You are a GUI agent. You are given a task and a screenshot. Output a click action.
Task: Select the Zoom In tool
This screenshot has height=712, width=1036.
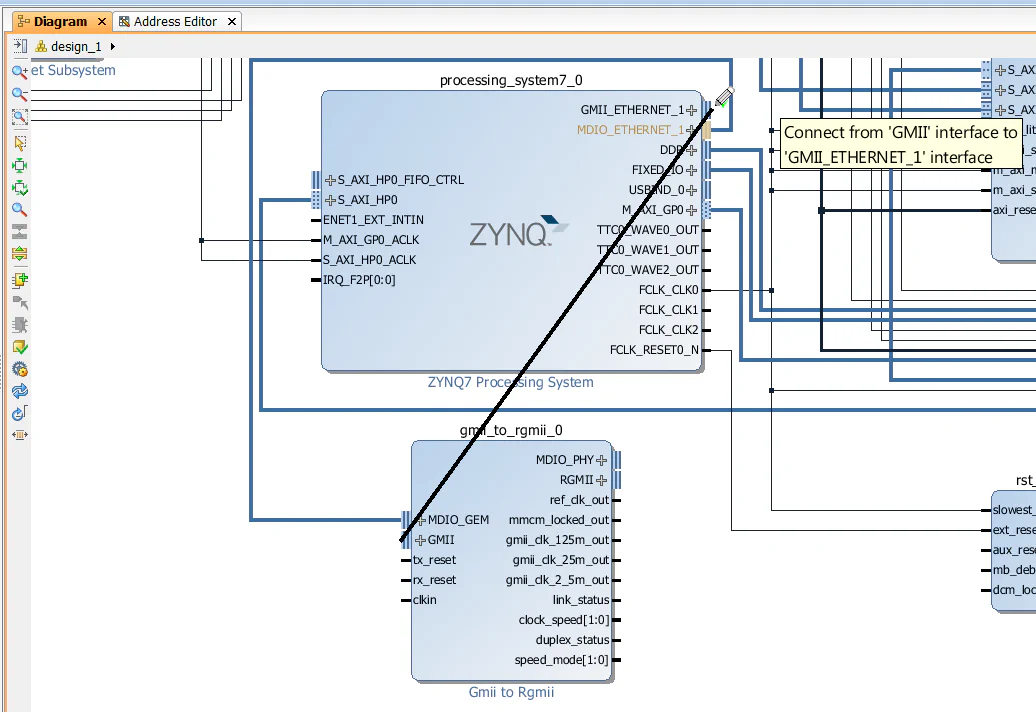point(20,71)
